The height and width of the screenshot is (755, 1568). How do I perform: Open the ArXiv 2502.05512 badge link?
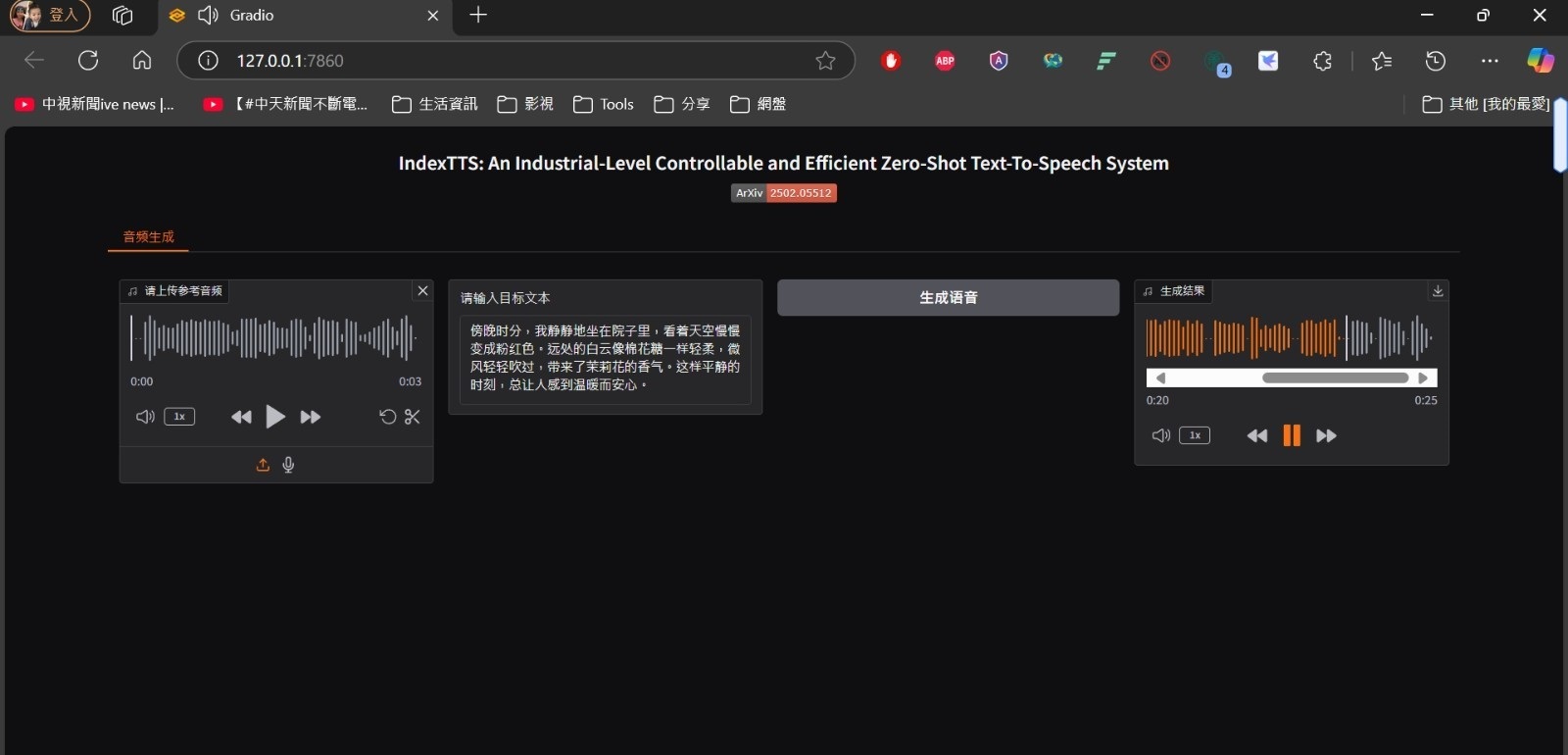783,193
